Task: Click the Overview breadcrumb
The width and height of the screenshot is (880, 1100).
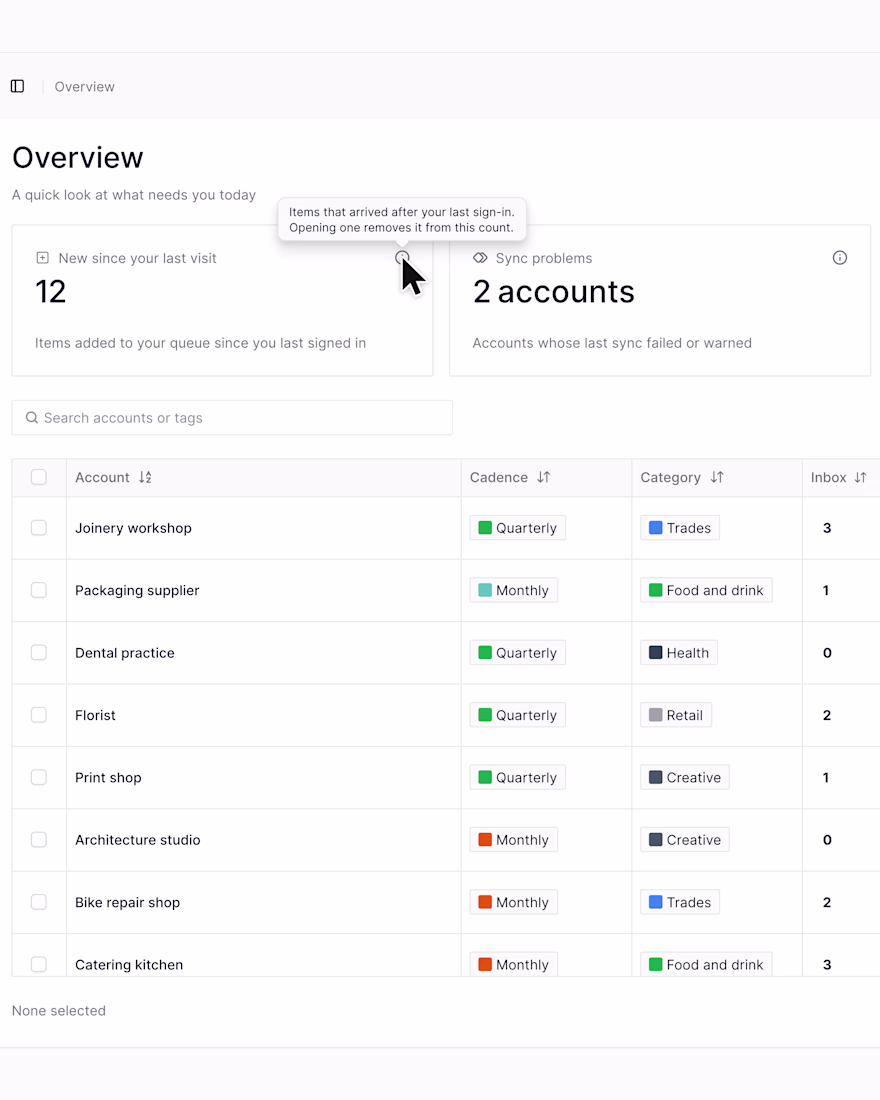Action: click(x=84, y=86)
